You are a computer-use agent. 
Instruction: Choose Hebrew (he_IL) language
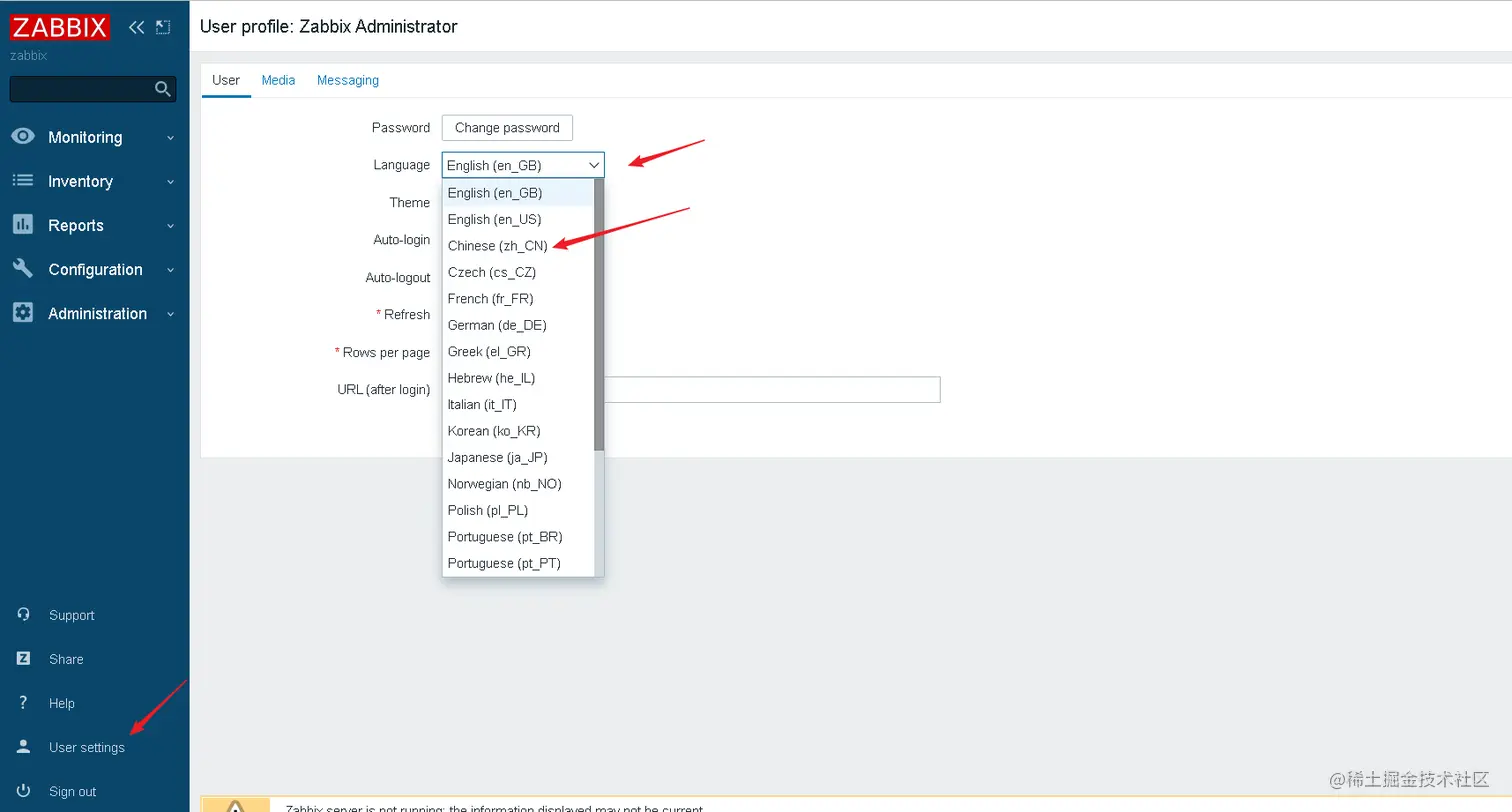coord(519,378)
